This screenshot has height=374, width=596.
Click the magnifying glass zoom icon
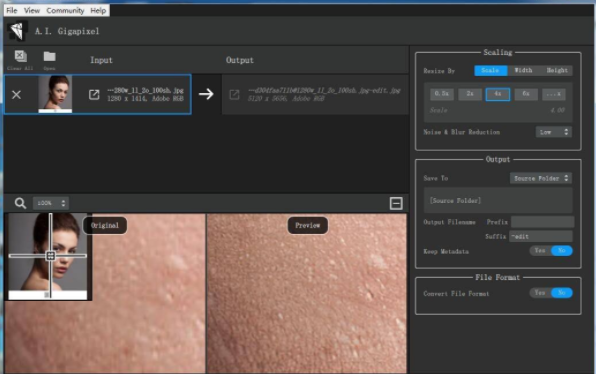click(20, 203)
